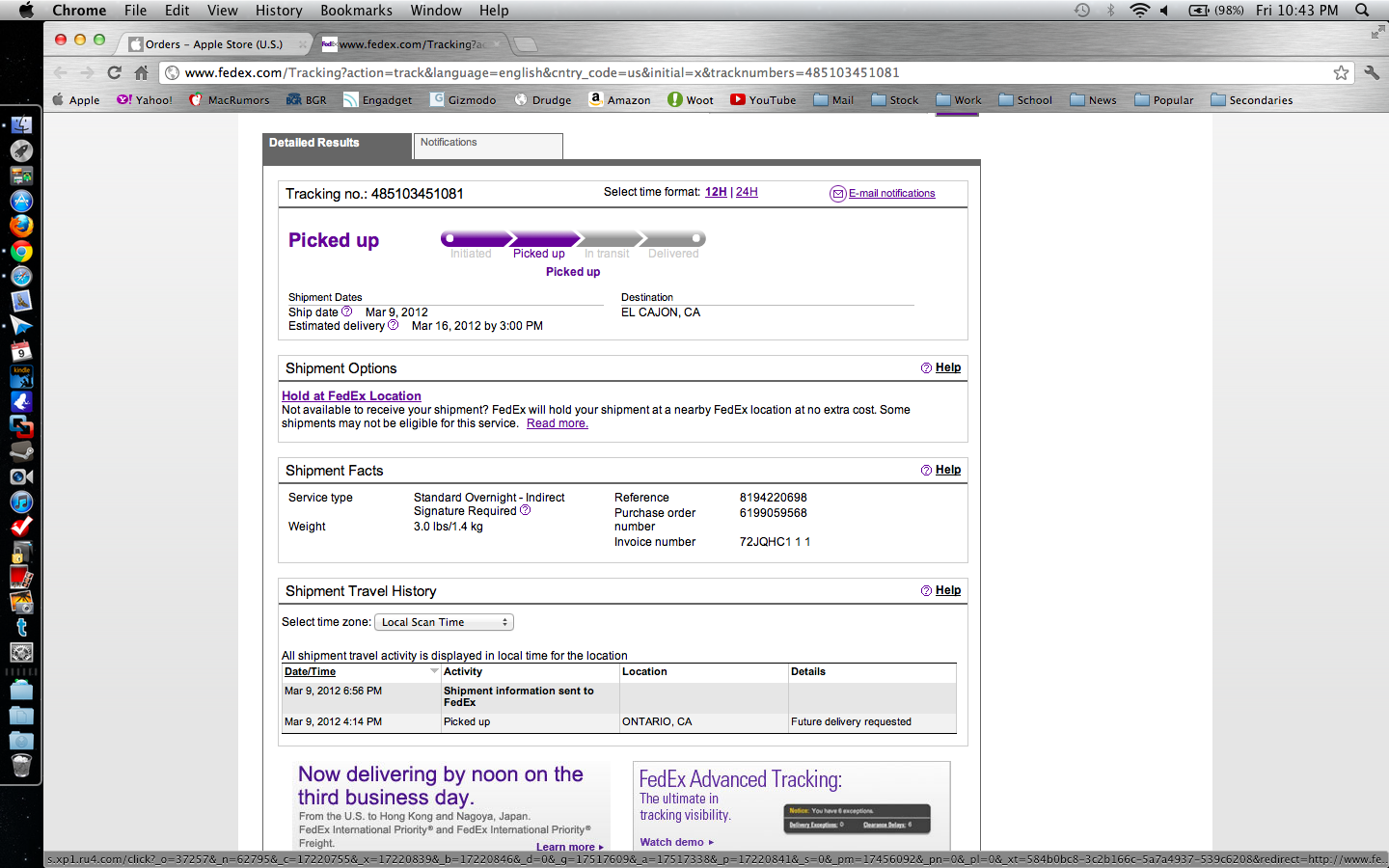Open Kindle app in the Dock

pyautogui.click(x=21, y=376)
